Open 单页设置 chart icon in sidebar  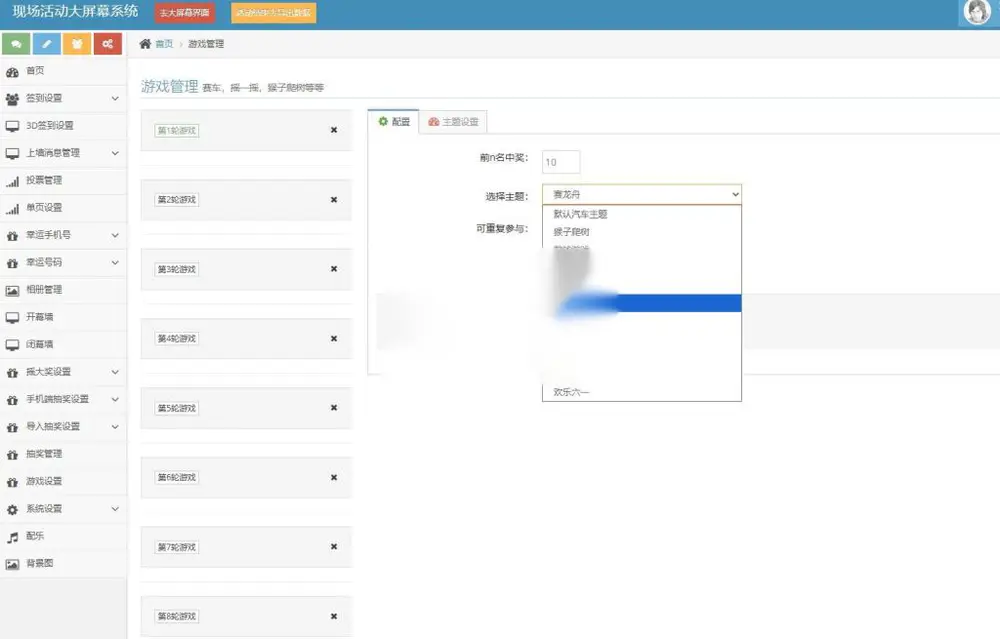point(12,209)
